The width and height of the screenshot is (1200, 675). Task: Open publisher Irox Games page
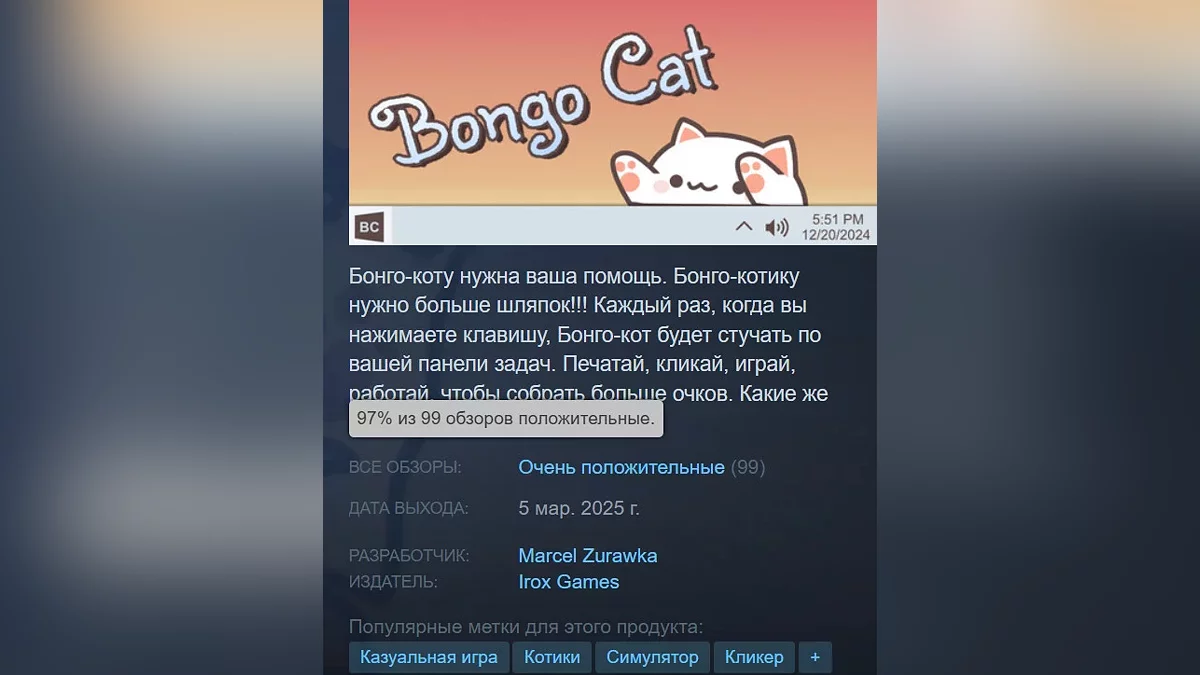569,581
